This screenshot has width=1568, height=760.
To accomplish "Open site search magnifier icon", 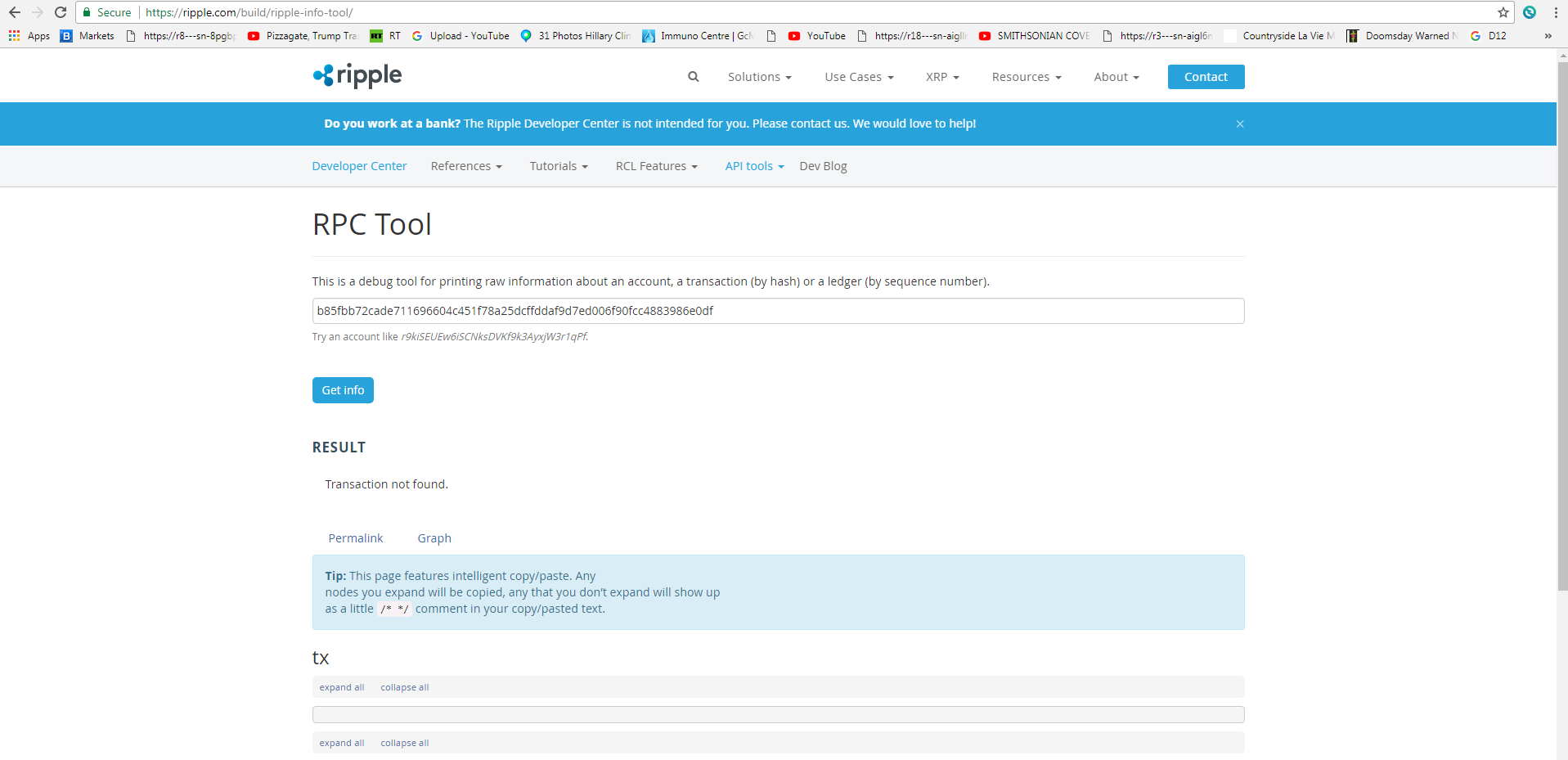I will (694, 76).
